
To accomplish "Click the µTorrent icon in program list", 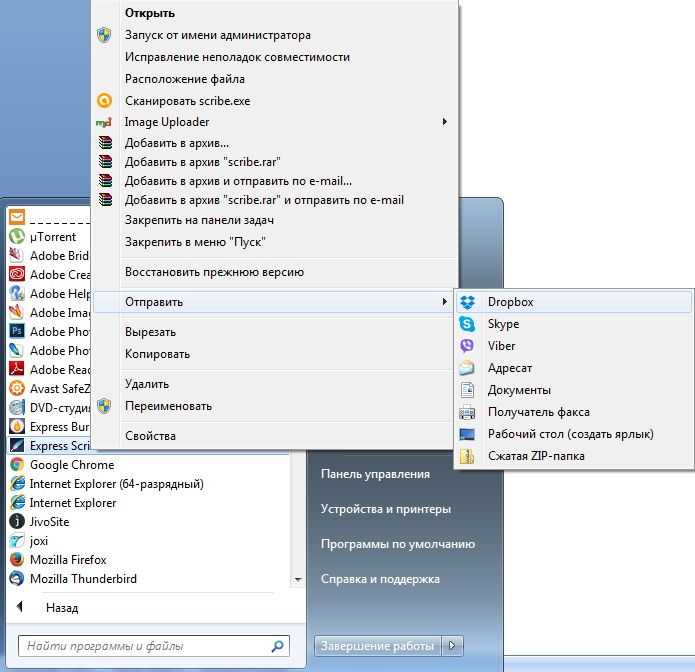I will click(17, 237).
